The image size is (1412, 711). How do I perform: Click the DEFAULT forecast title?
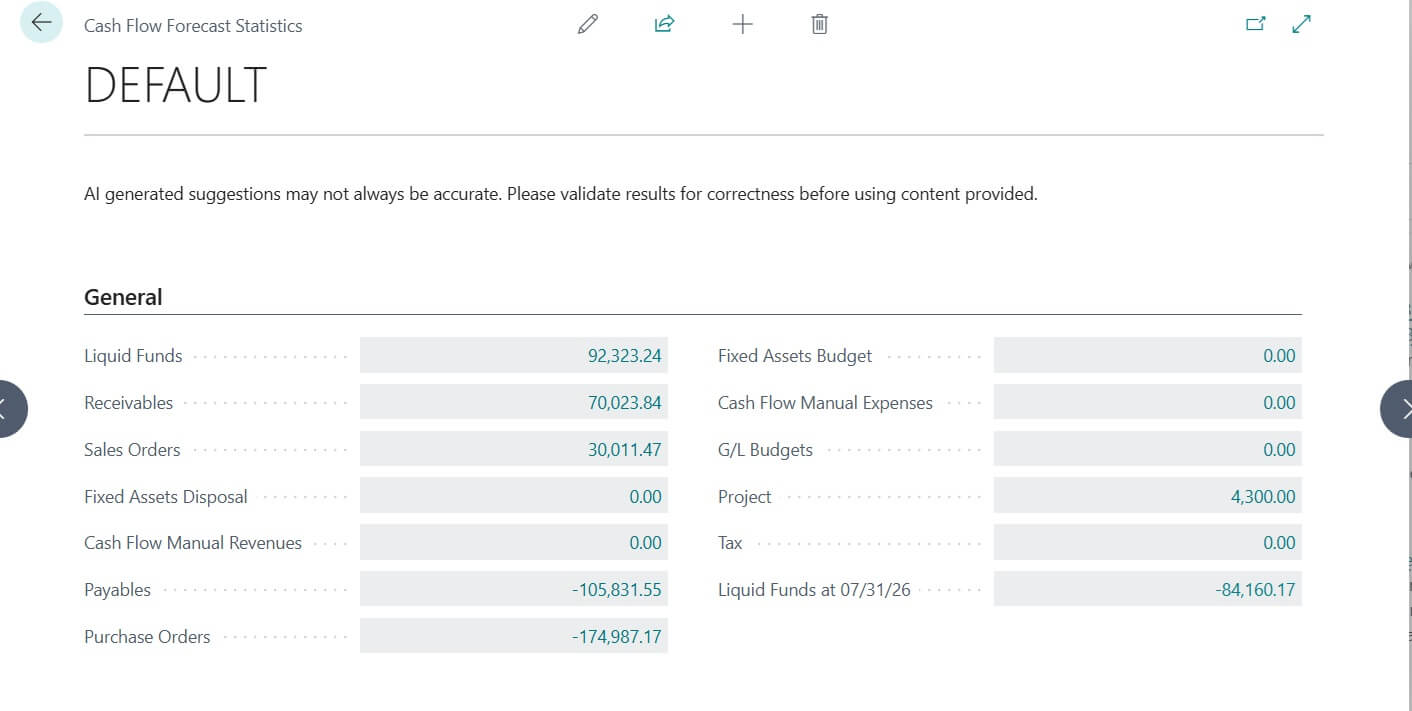click(x=176, y=87)
